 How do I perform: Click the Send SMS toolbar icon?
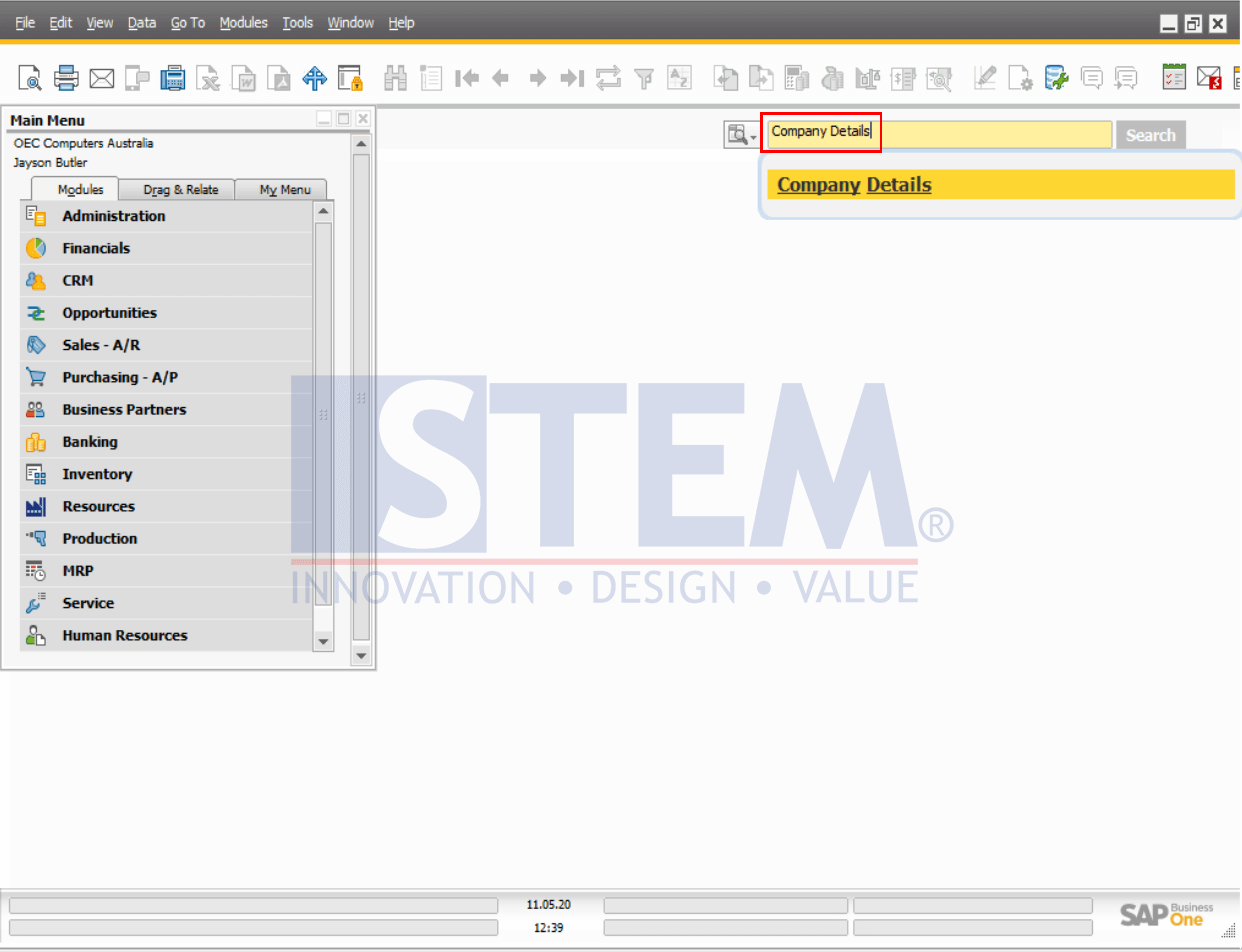click(137, 78)
